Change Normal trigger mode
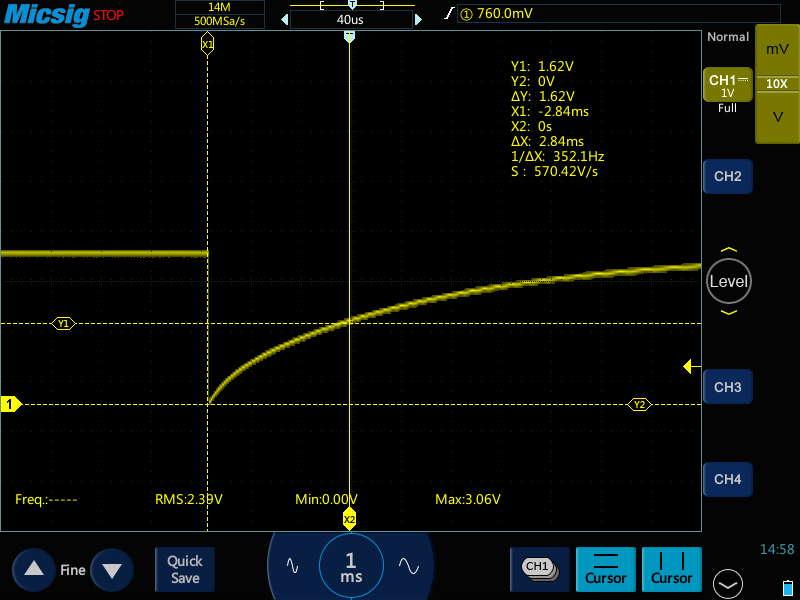This screenshot has width=800, height=600. click(x=728, y=37)
